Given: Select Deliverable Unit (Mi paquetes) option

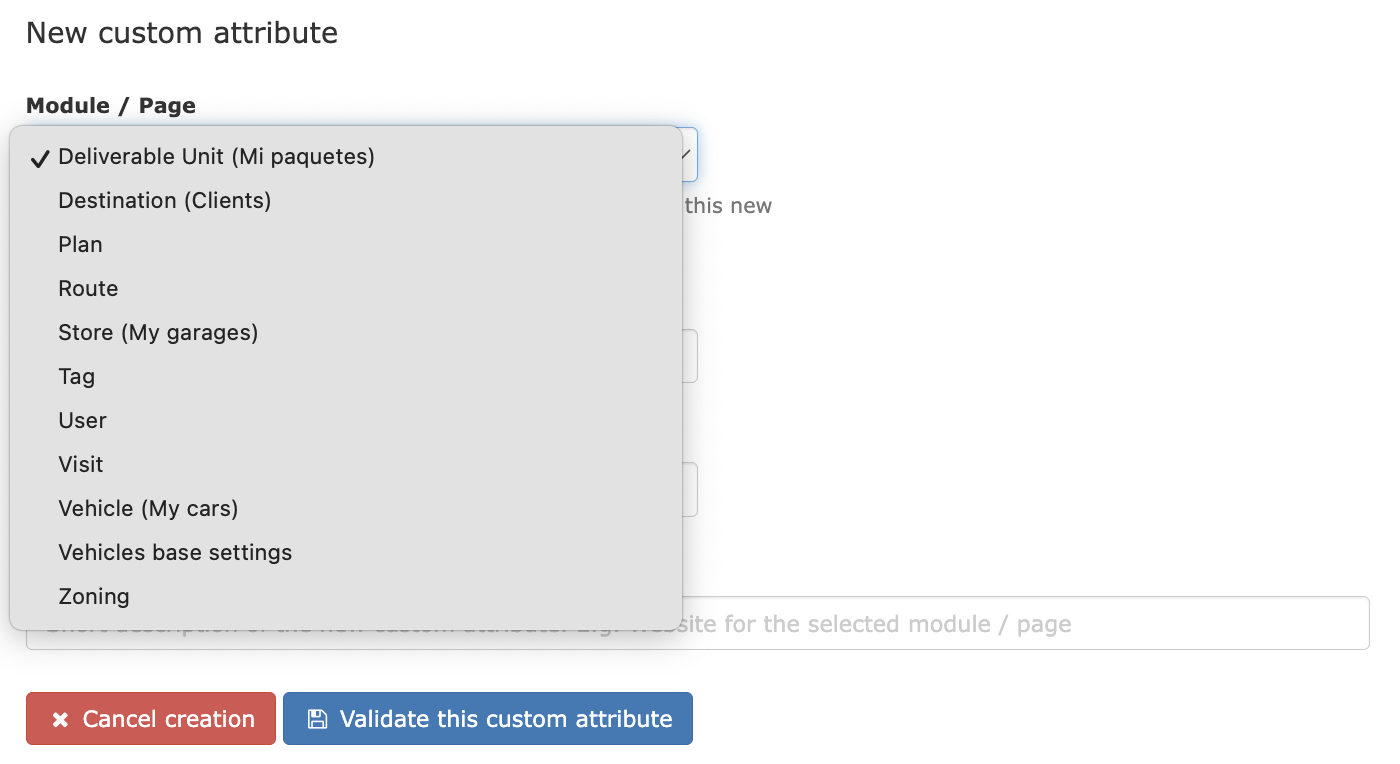Looking at the screenshot, I should (x=216, y=157).
